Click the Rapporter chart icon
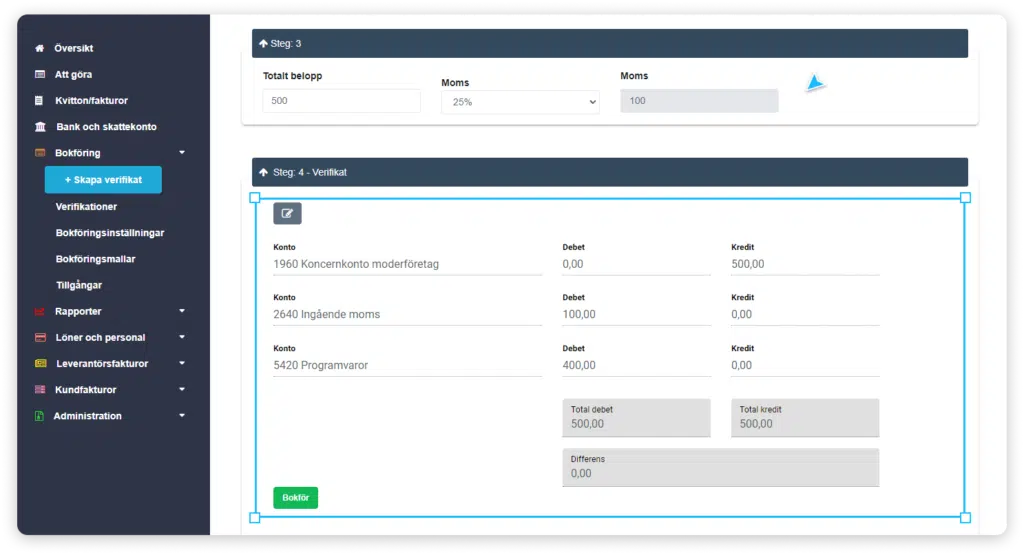Viewport: 1024px width, 555px height. 40,311
